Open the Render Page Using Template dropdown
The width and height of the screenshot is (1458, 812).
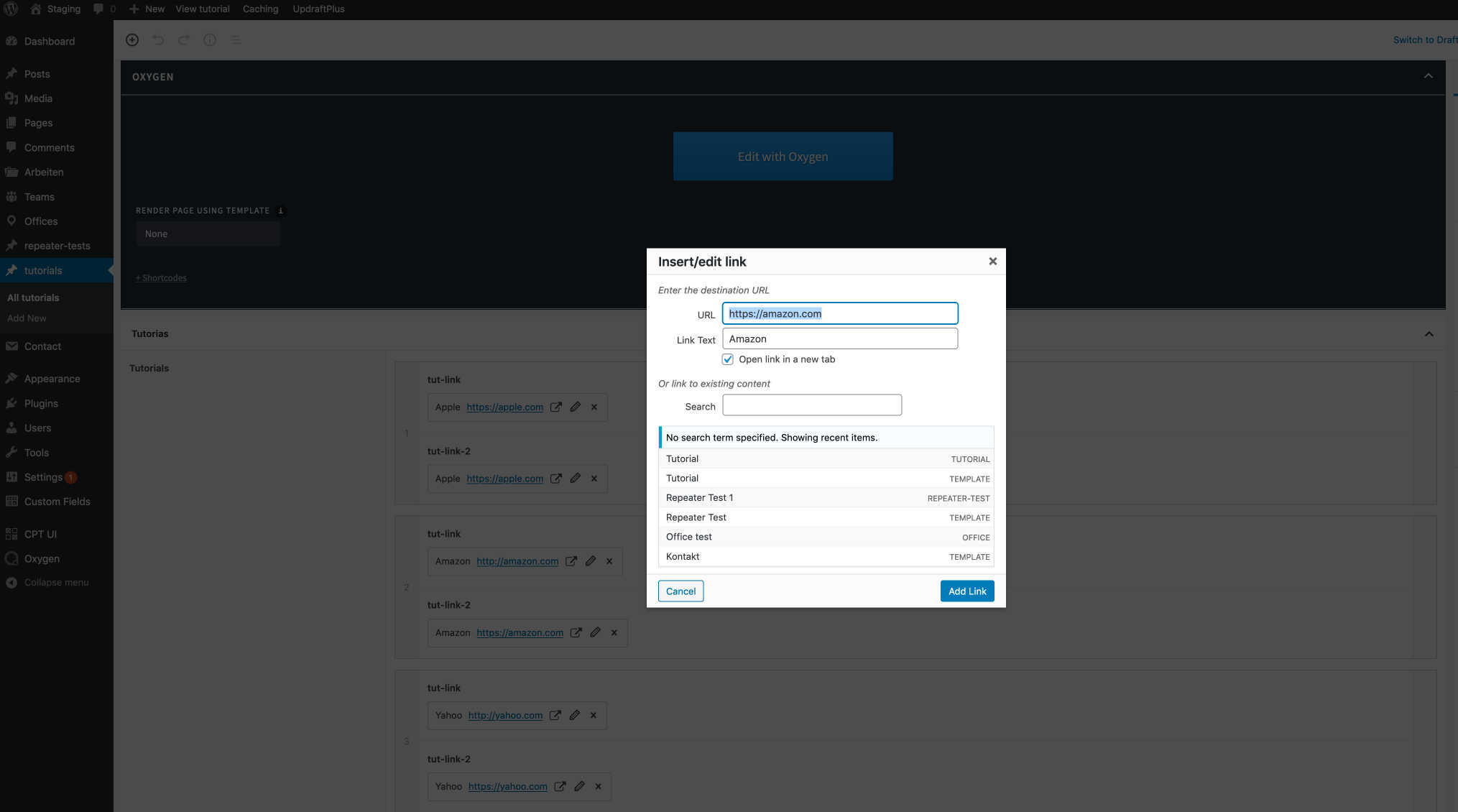point(208,234)
